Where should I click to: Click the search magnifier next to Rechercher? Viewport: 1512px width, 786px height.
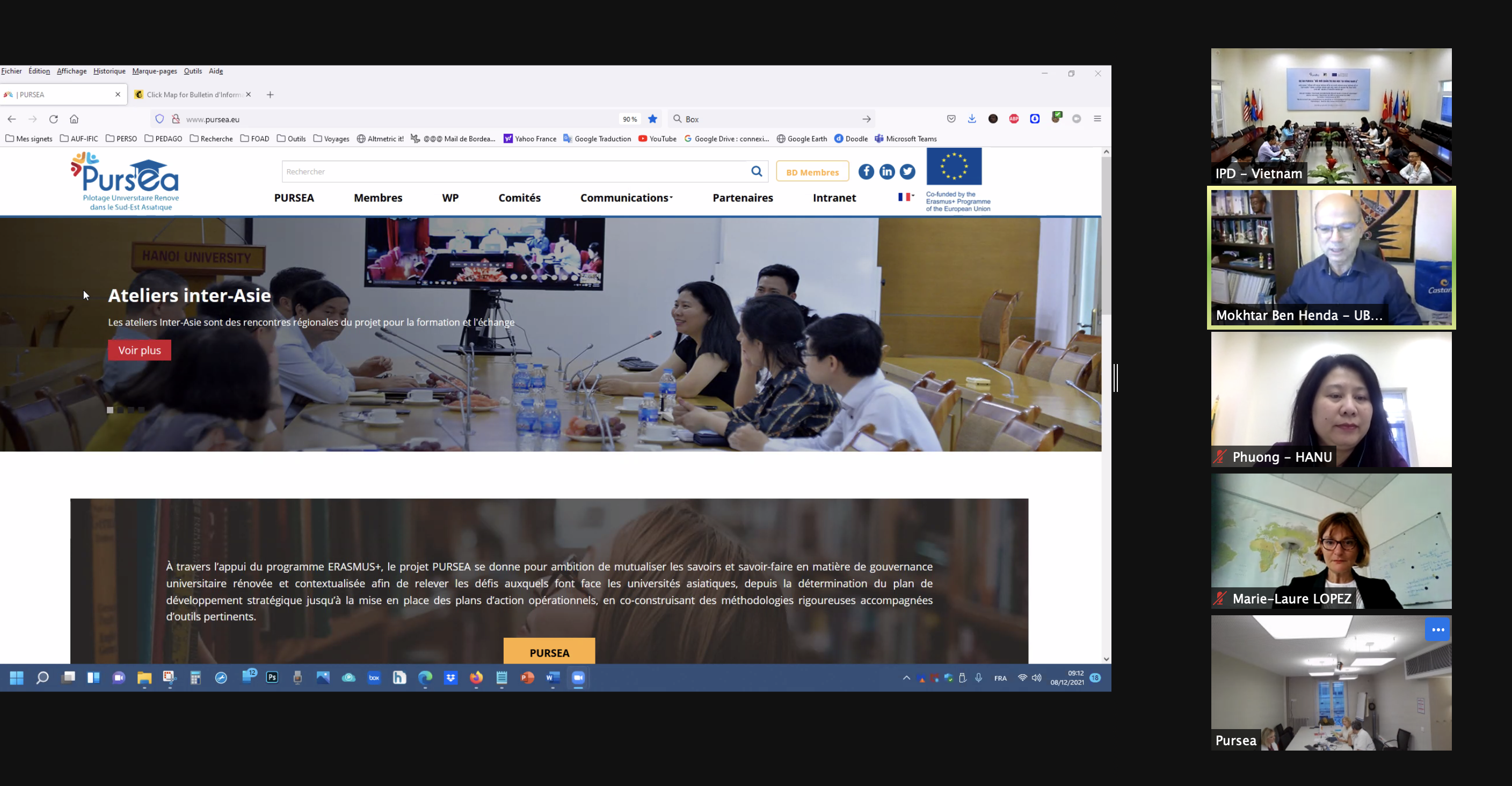757,171
